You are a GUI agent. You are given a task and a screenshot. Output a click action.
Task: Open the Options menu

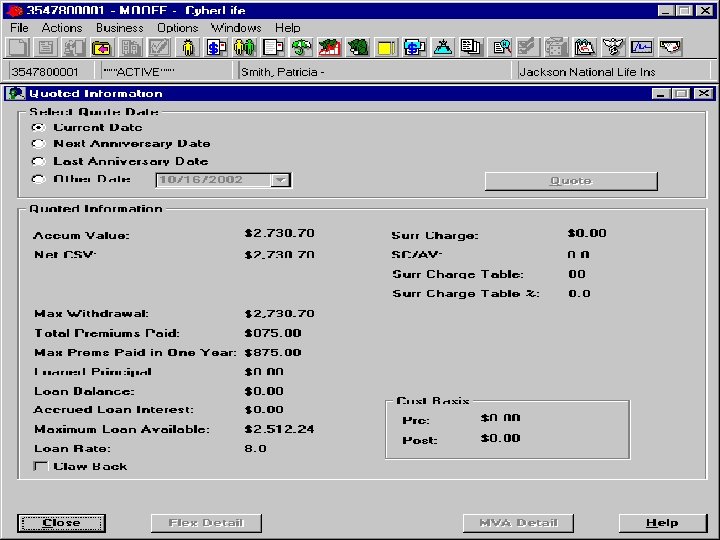tap(177, 28)
